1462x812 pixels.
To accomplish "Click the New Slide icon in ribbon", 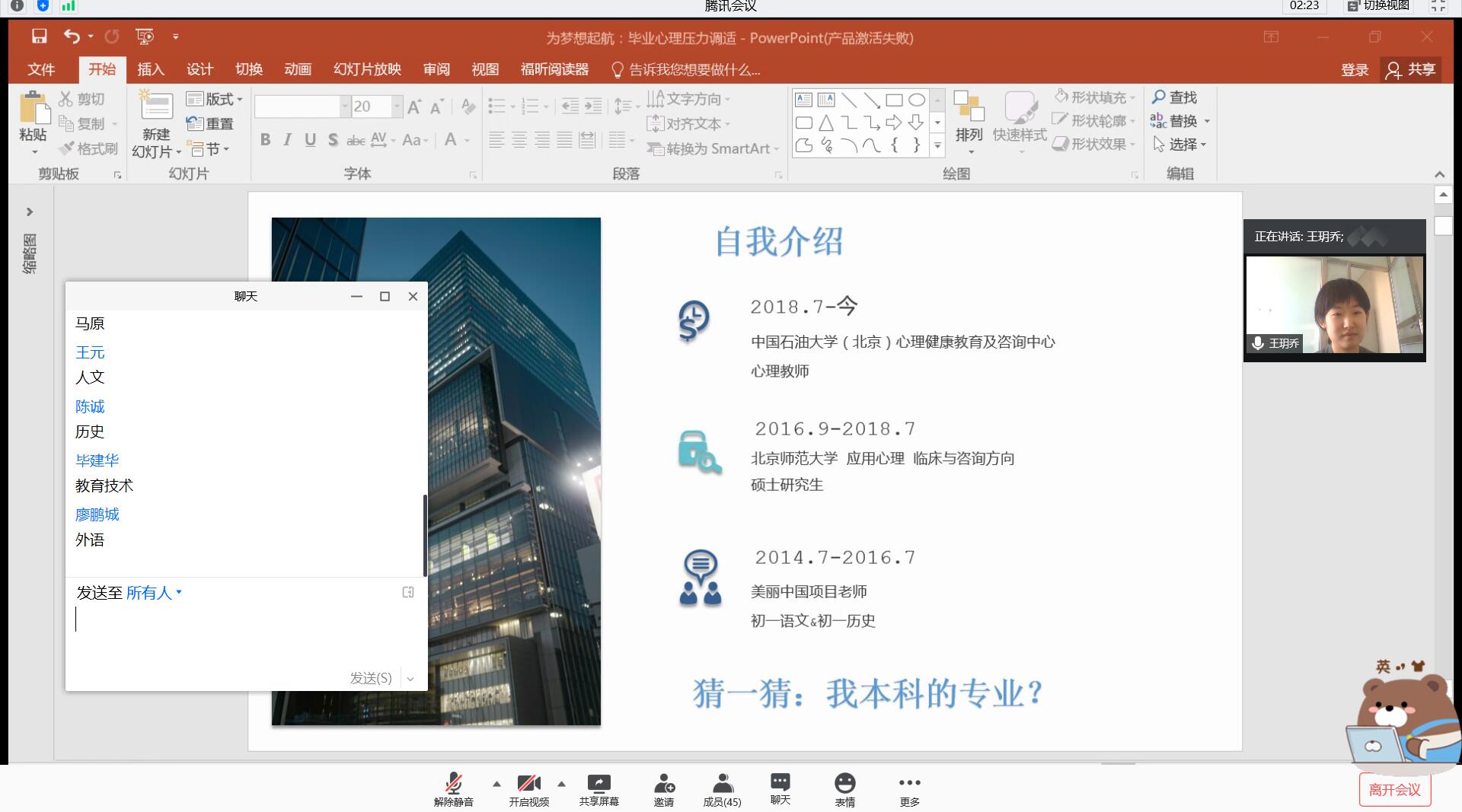I will pos(156,107).
